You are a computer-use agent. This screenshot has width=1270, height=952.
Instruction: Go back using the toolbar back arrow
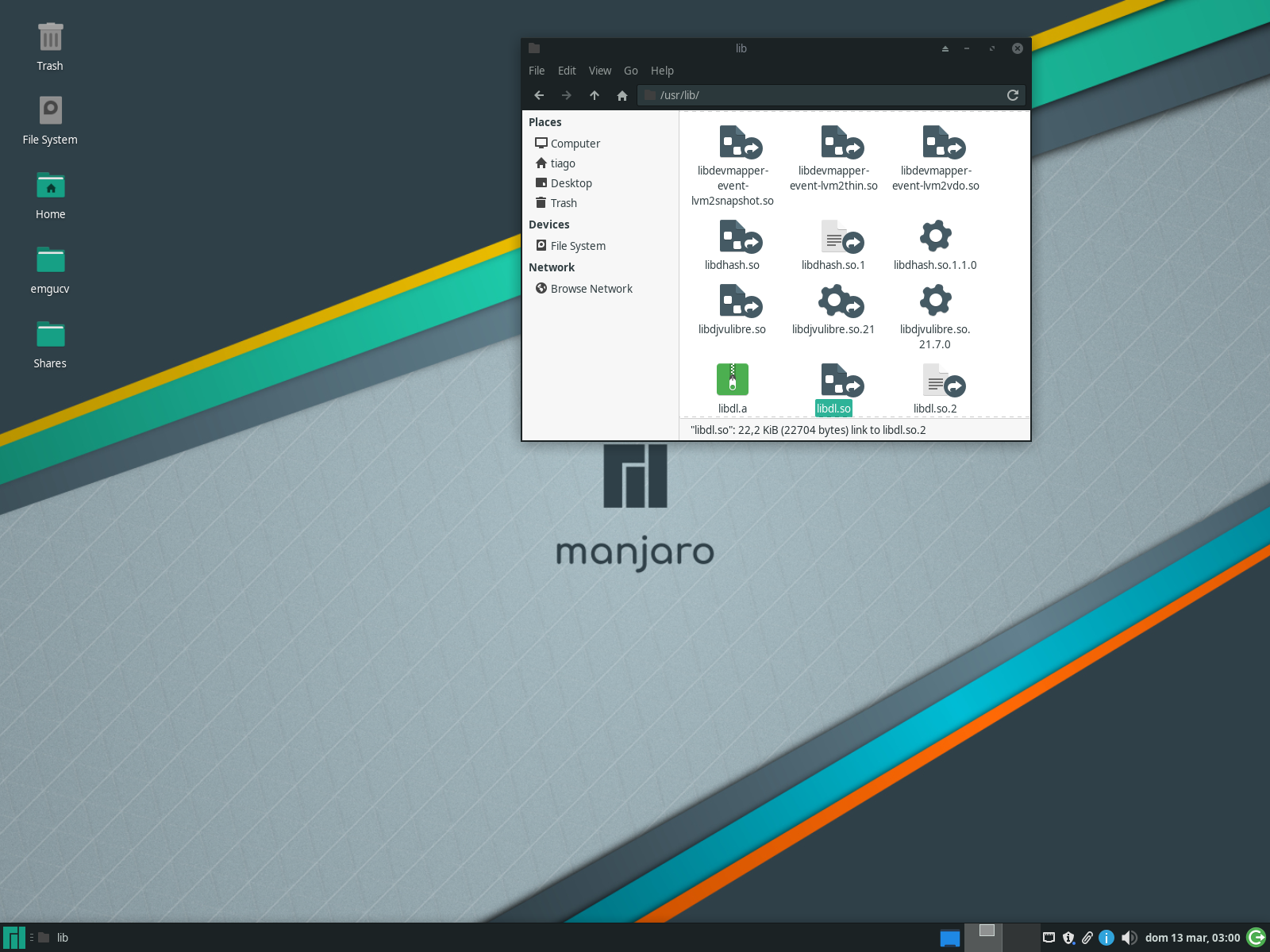pyautogui.click(x=539, y=95)
